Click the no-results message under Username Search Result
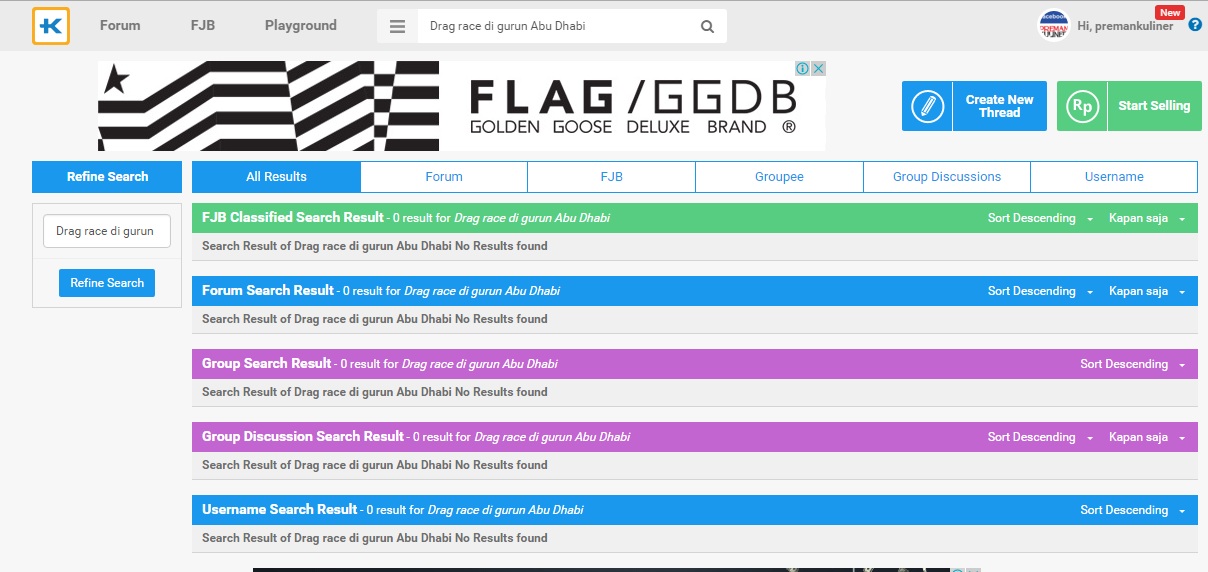Image resolution: width=1208 pixels, height=572 pixels. pyautogui.click(x=375, y=538)
